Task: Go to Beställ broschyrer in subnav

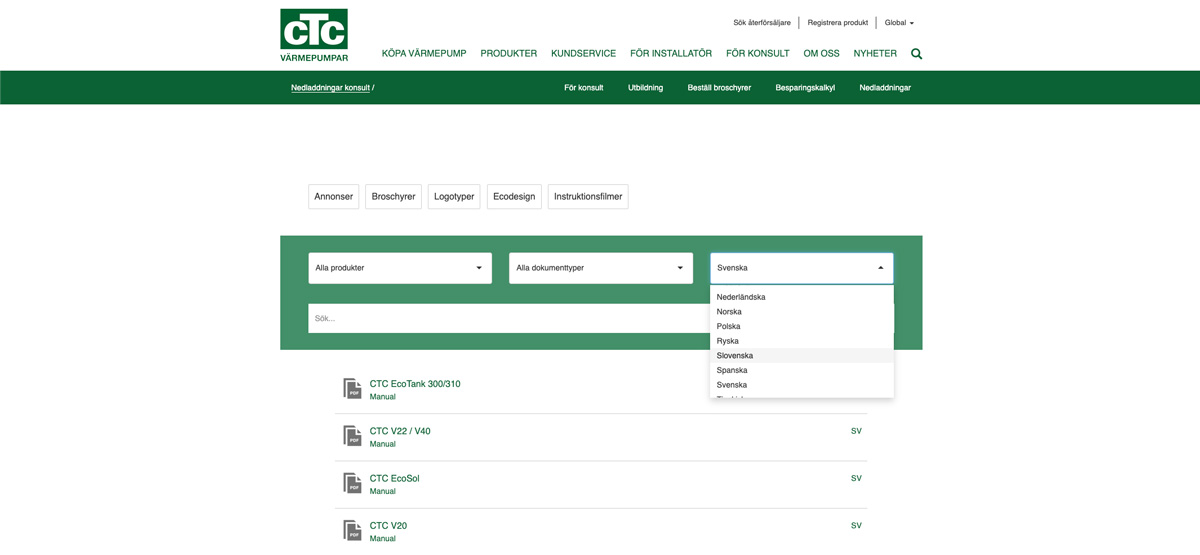Action: click(x=719, y=88)
